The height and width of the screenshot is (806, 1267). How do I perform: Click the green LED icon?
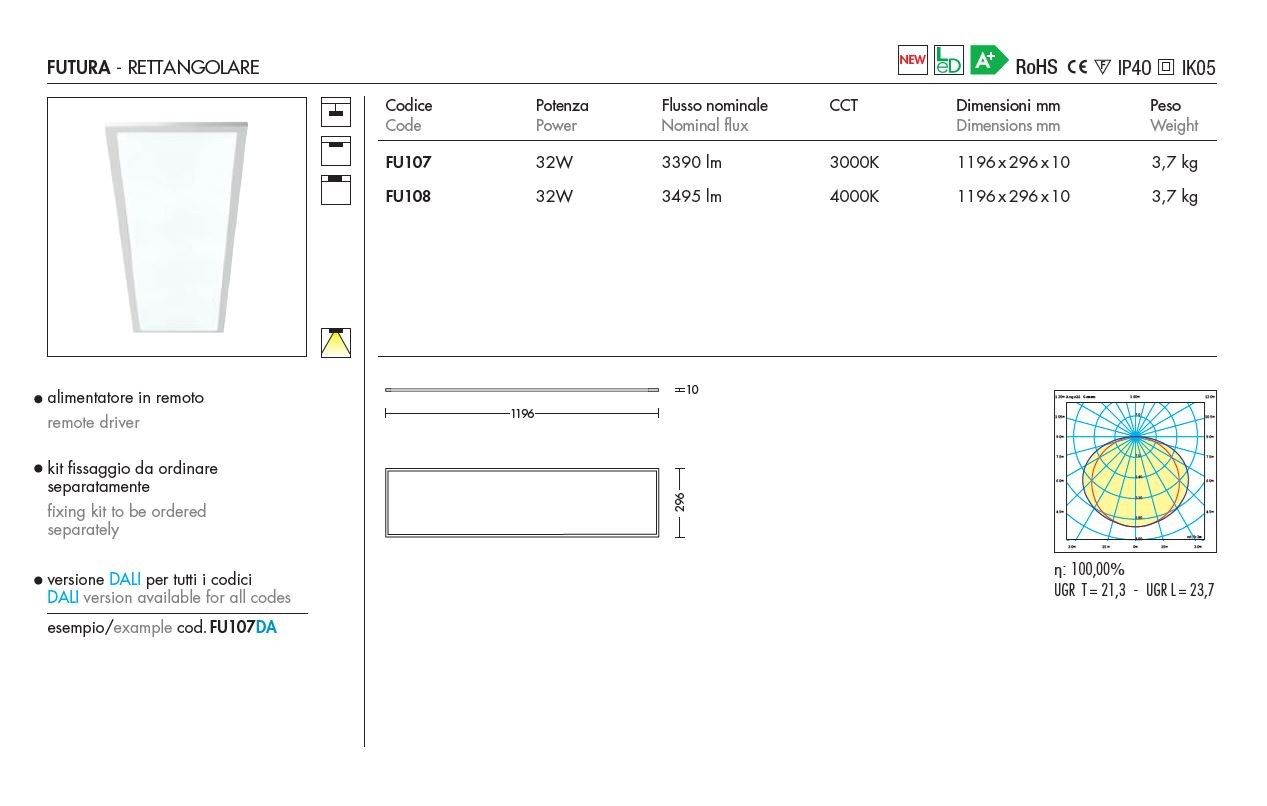(948, 60)
